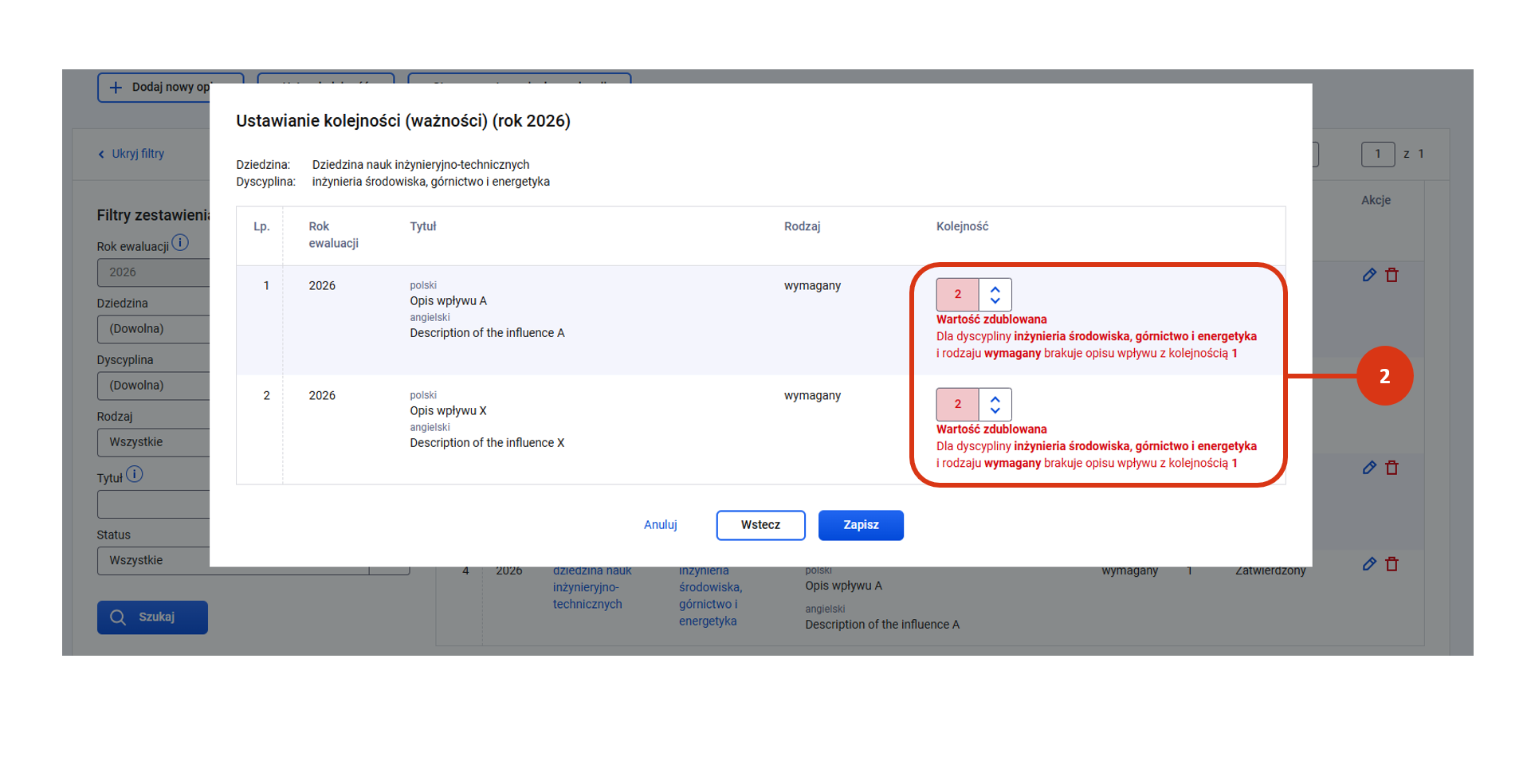
Task: Decrease order value for Opis wpływu X
Action: click(995, 411)
